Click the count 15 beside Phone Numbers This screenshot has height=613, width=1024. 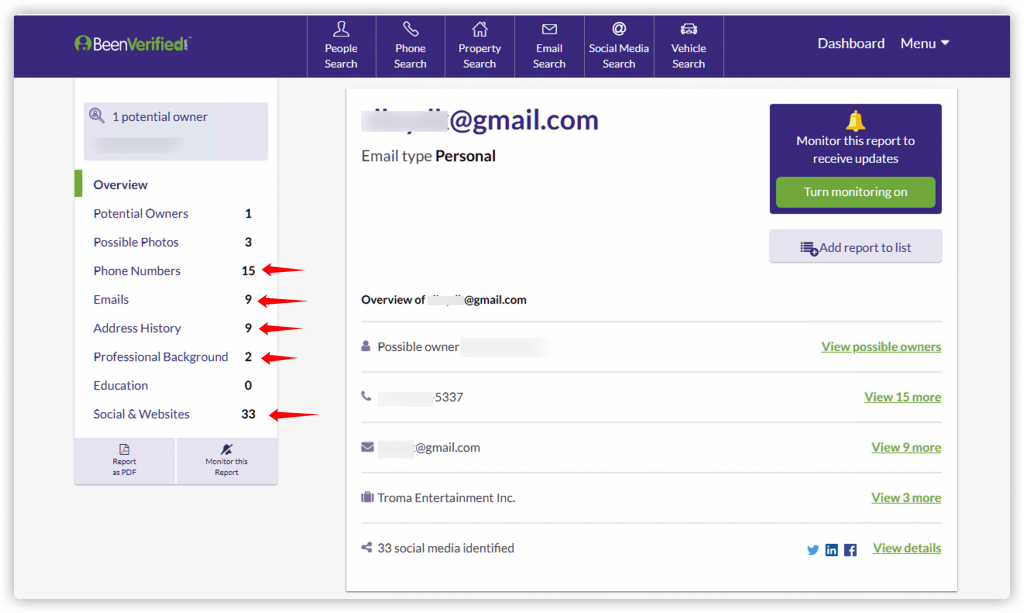tap(248, 271)
